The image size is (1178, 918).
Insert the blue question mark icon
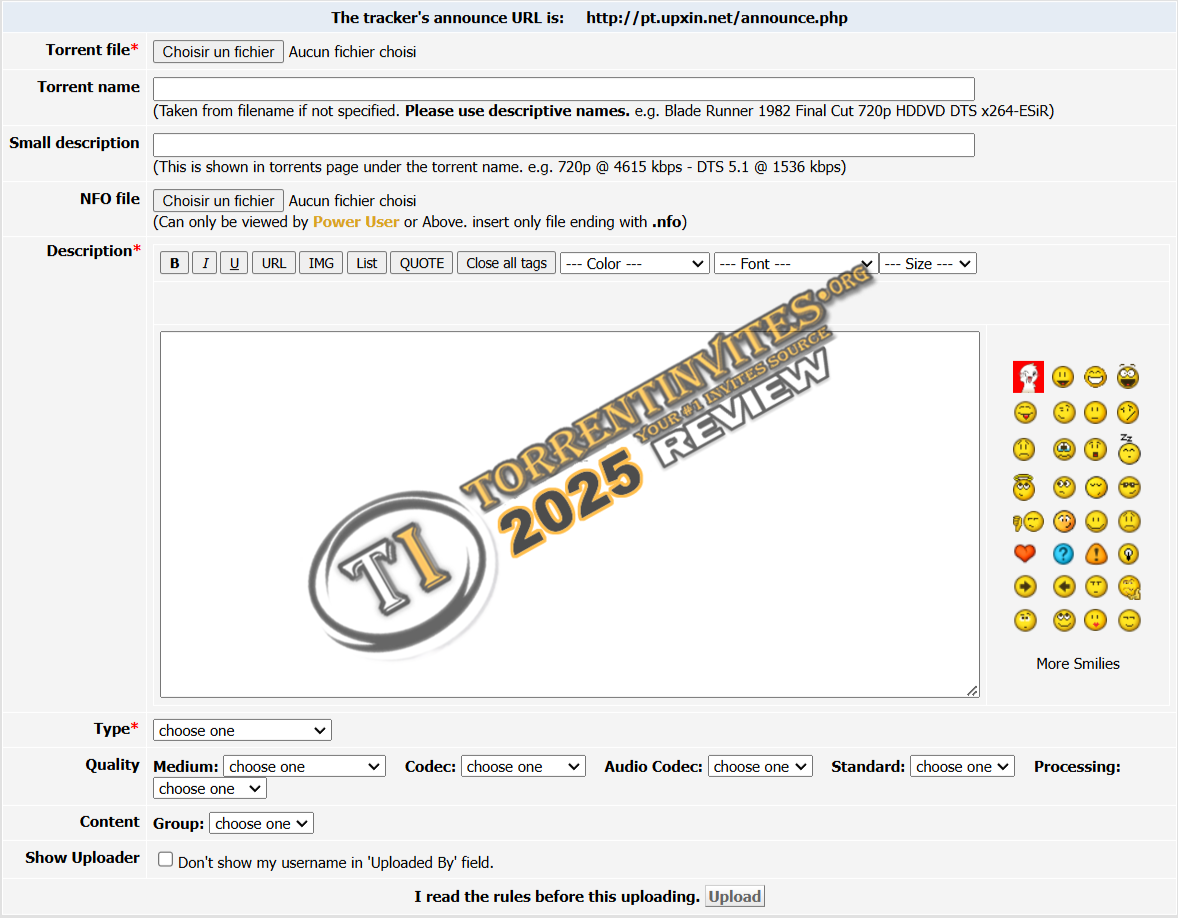click(1063, 554)
